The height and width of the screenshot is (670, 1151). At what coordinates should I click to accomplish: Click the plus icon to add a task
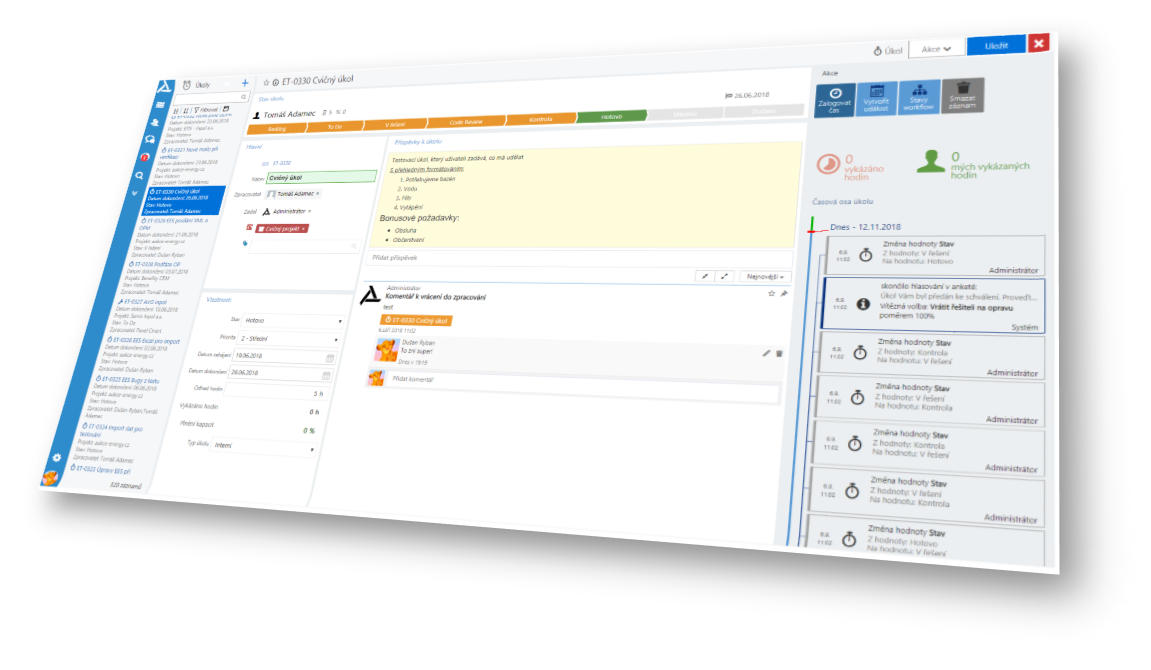click(244, 83)
